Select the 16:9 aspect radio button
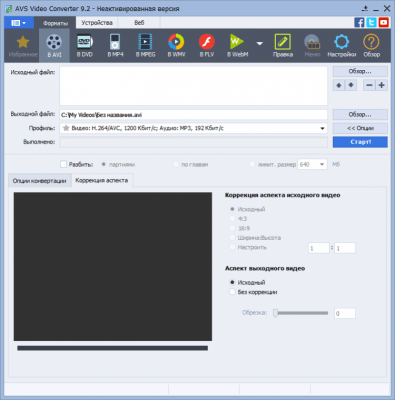The image size is (395, 400). (x=232, y=228)
